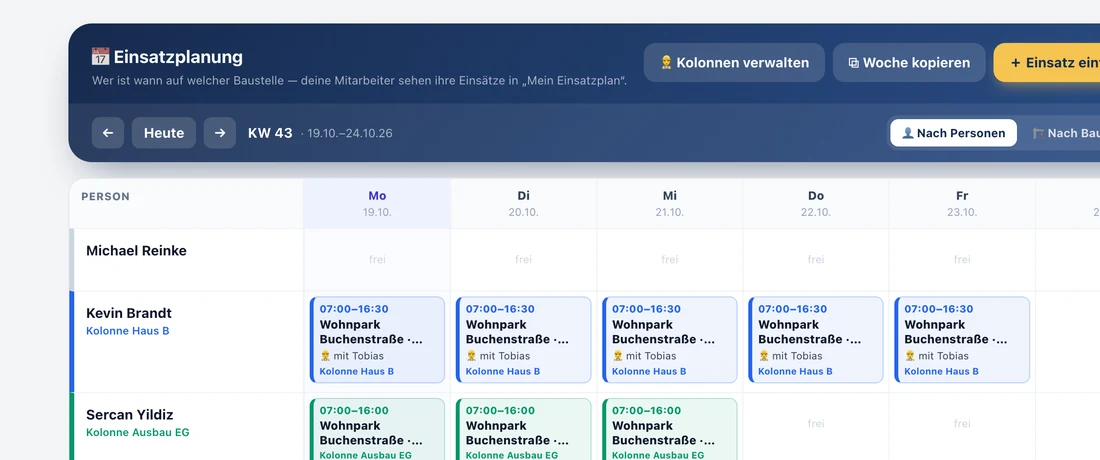Select the Fr 23.10. column header
Image resolution: width=1100 pixels, height=460 pixels.
962,203
